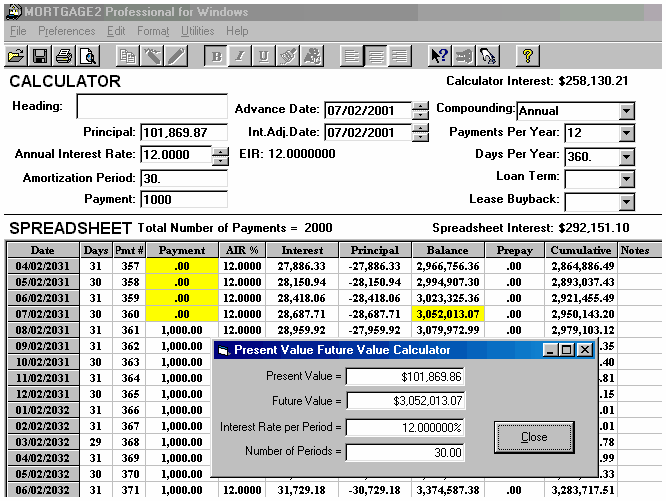Open the Payments Per Year dropdown
This screenshot has width=666, height=501.
coord(626,133)
